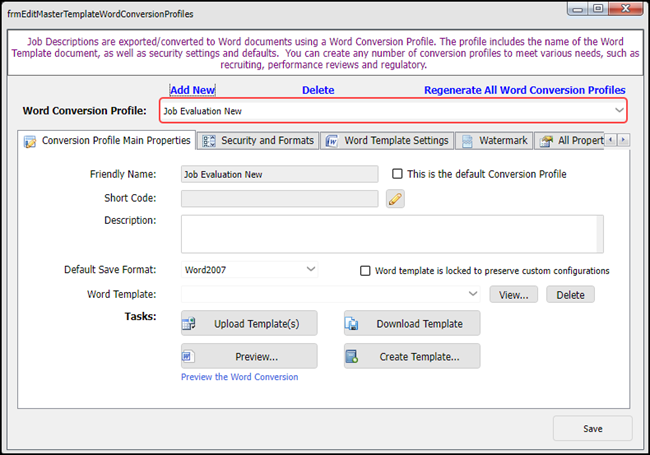Click the Conversion Profile Main Properties tab icon
This screenshot has height=455, width=650.
coord(30,141)
